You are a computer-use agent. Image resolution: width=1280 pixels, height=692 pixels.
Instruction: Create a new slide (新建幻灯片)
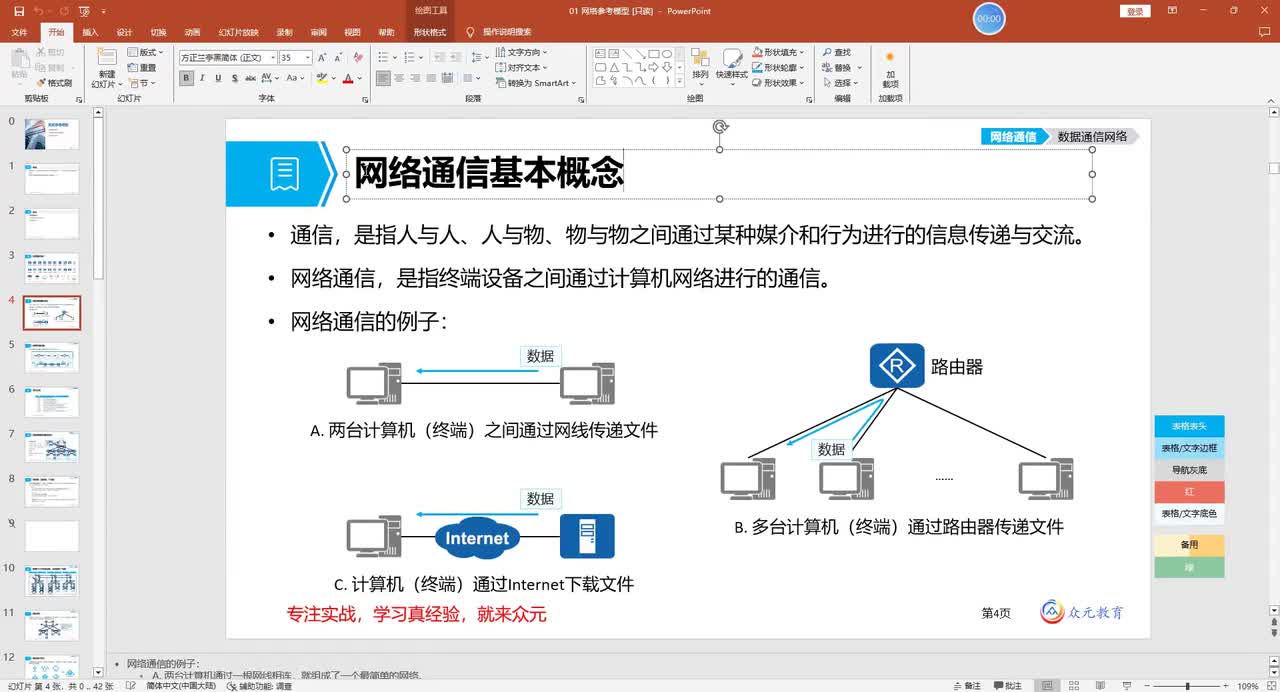107,68
